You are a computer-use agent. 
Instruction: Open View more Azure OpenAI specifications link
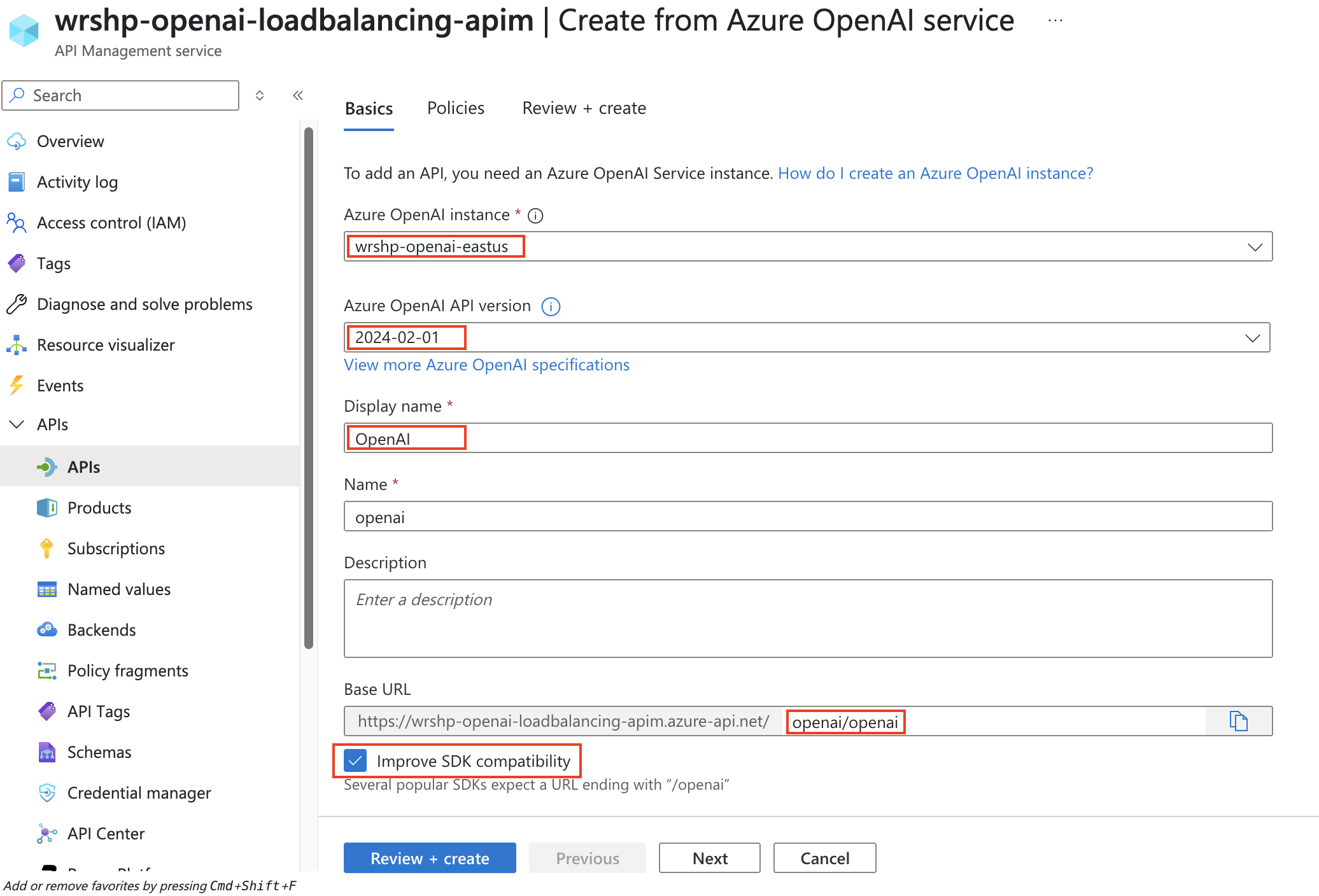click(x=486, y=365)
